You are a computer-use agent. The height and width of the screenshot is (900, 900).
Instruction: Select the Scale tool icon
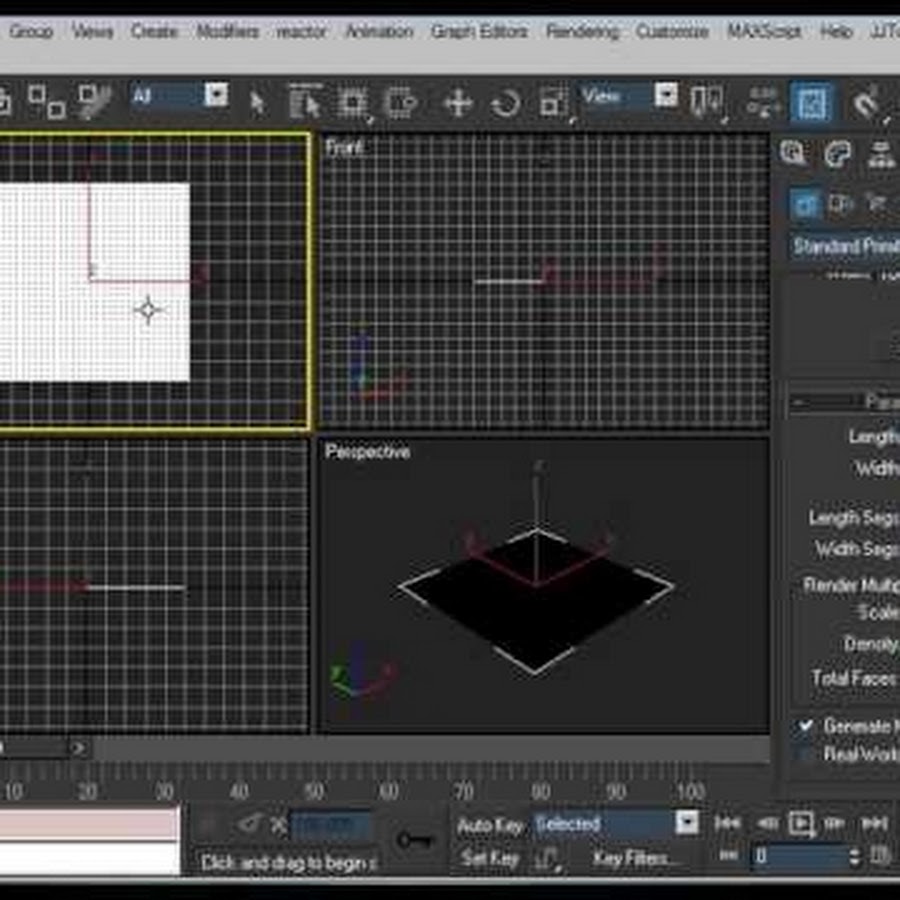coord(553,103)
